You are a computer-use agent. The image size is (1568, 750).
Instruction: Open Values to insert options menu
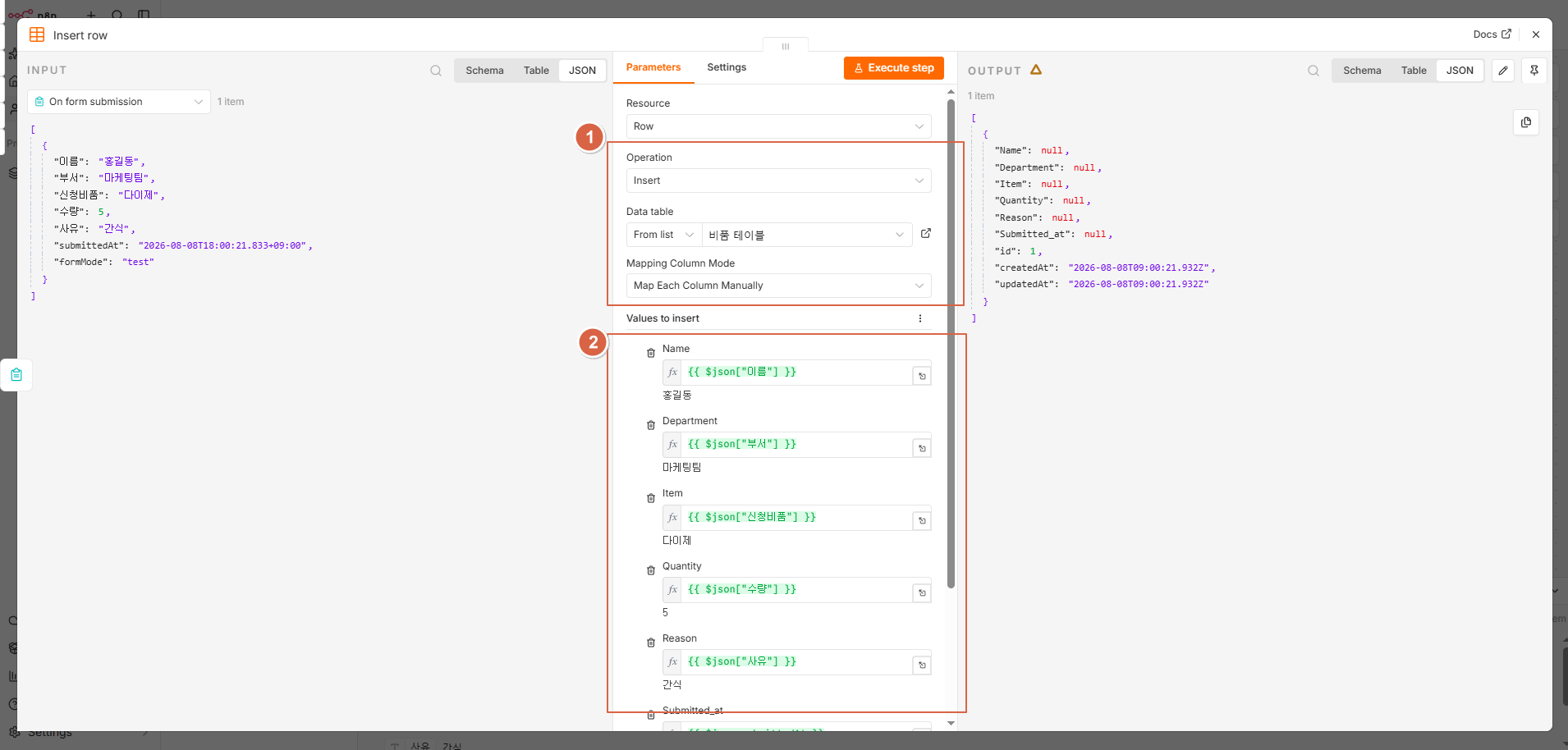(x=920, y=318)
